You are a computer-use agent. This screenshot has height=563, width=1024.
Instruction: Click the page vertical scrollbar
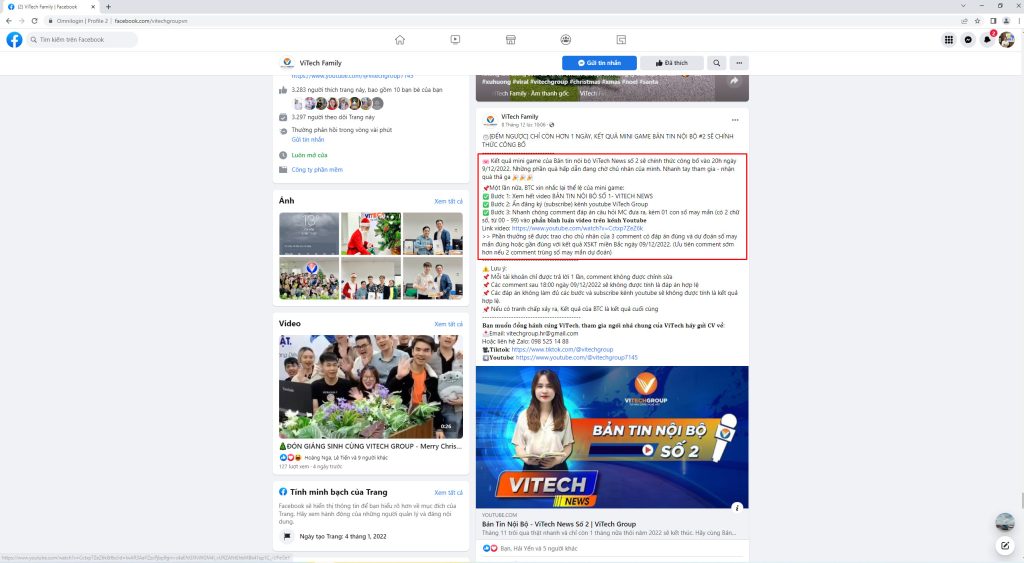tap(1021, 502)
